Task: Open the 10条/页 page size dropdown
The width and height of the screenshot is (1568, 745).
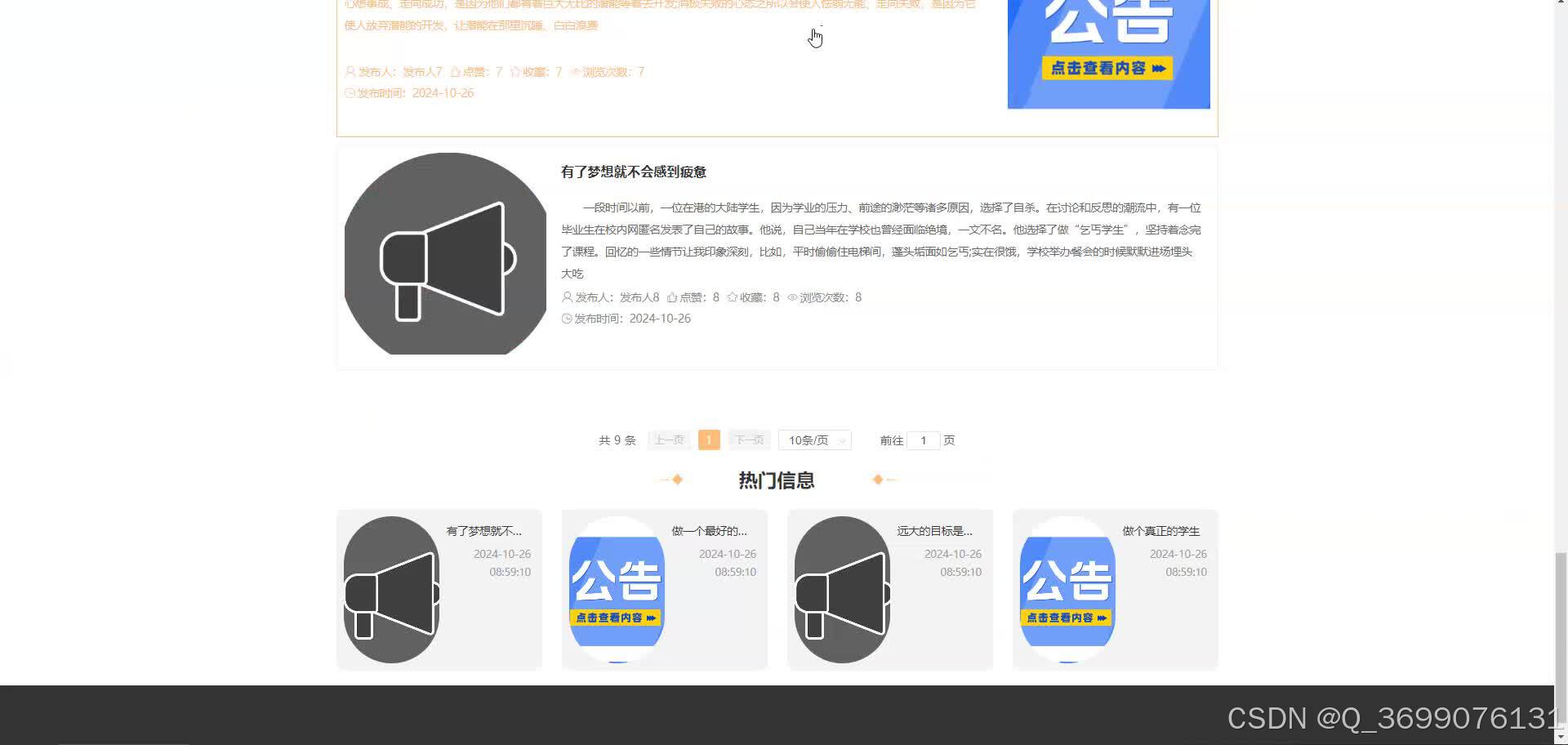Action: 814,440
